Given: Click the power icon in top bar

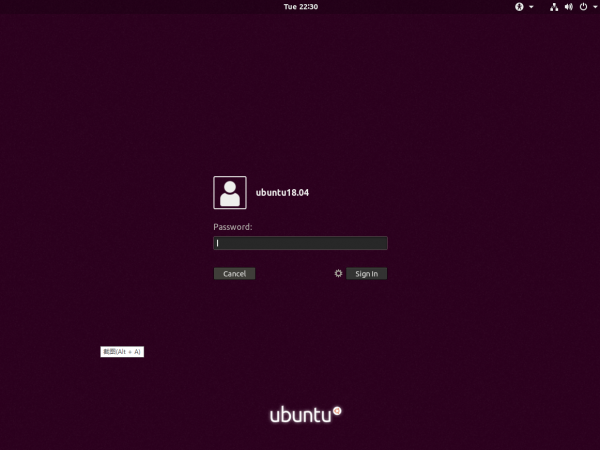Looking at the screenshot, I should point(584,7).
